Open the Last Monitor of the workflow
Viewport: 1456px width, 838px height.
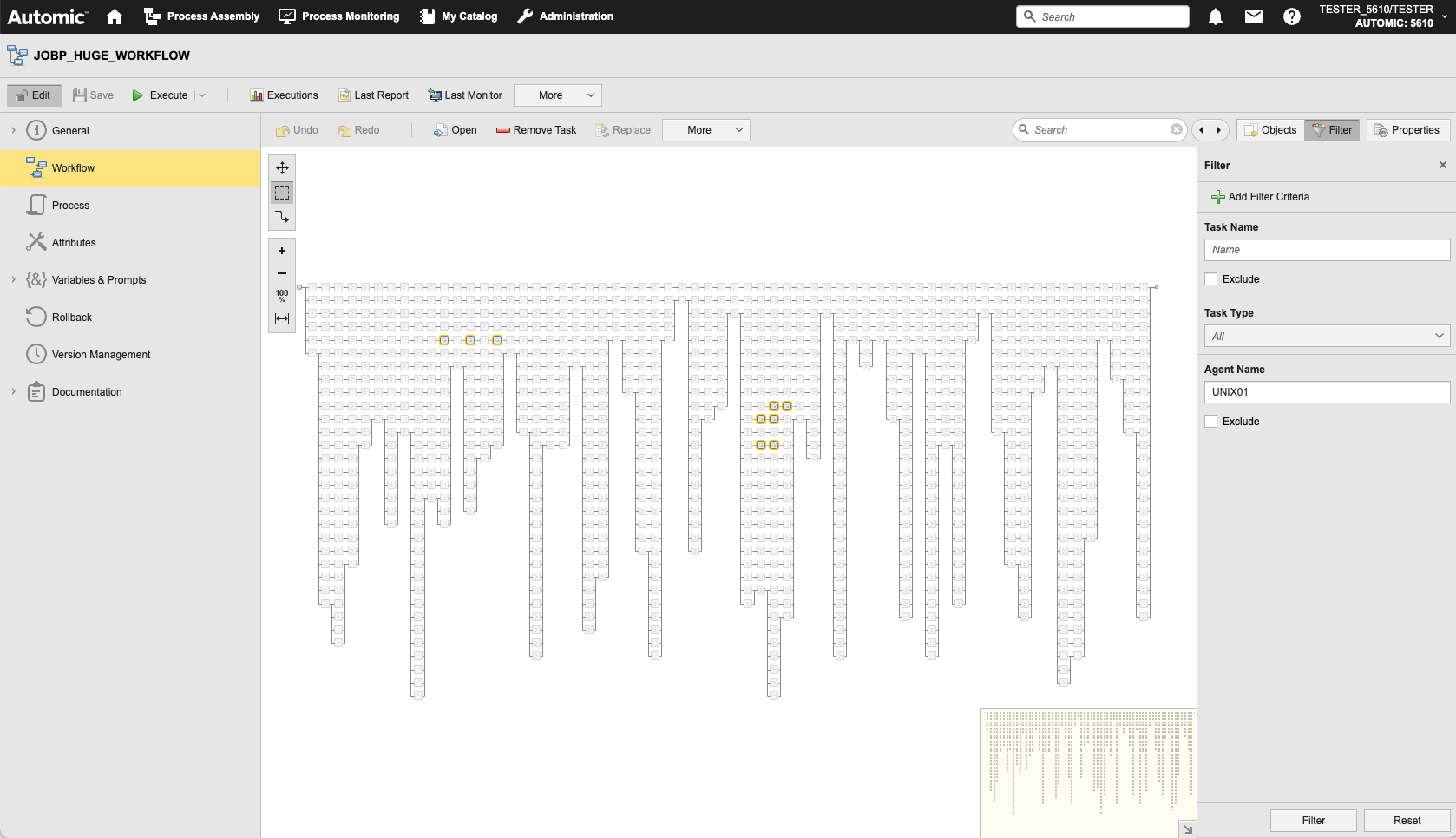click(465, 95)
